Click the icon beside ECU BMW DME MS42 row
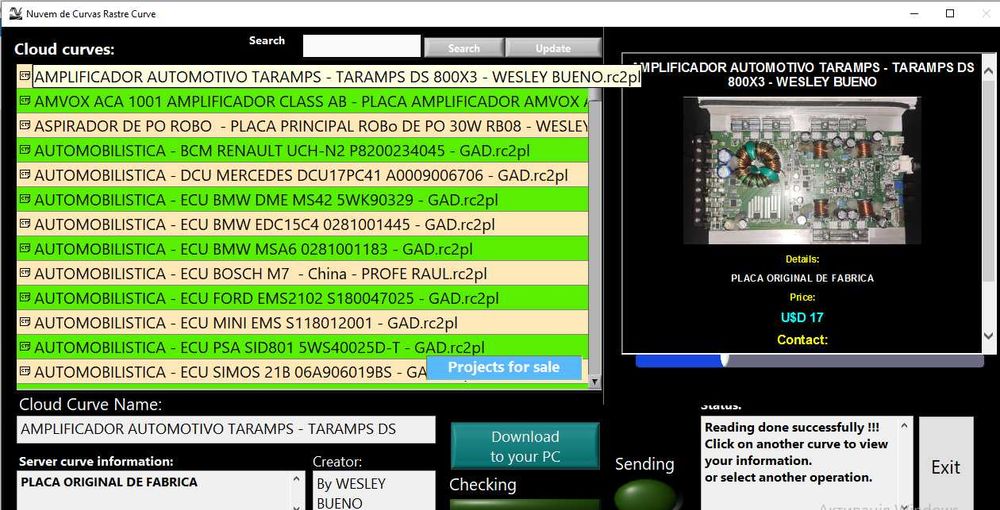The height and width of the screenshot is (510, 1000). tap(25, 199)
